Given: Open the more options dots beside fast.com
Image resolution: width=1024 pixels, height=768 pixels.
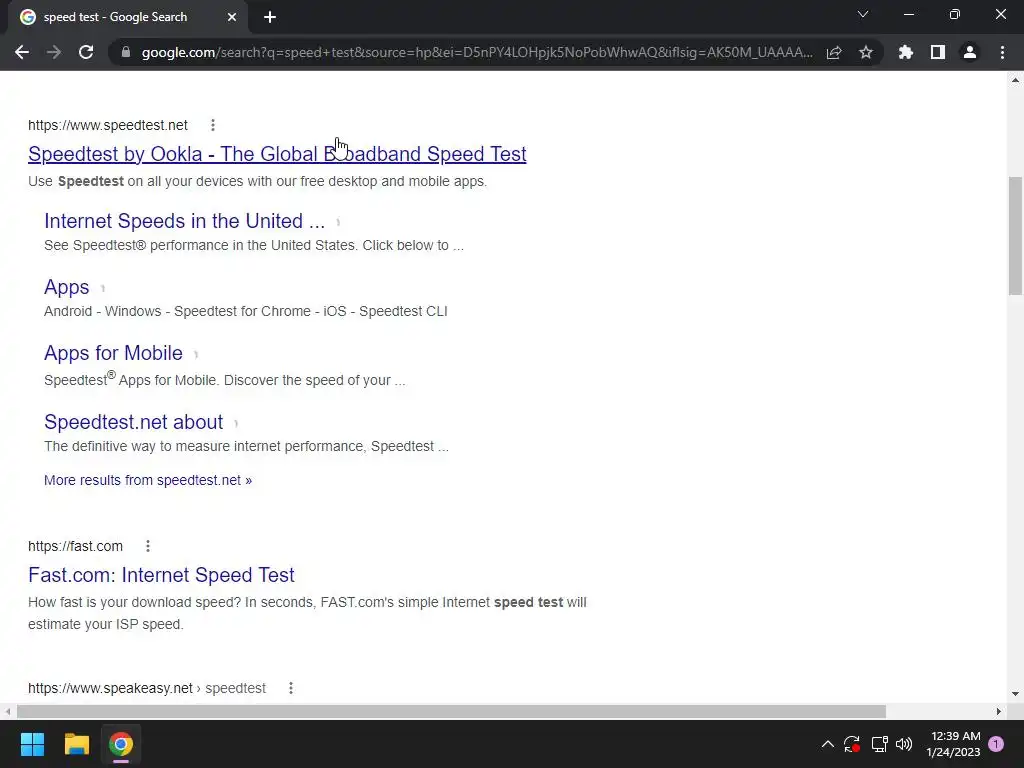Looking at the screenshot, I should (x=148, y=546).
